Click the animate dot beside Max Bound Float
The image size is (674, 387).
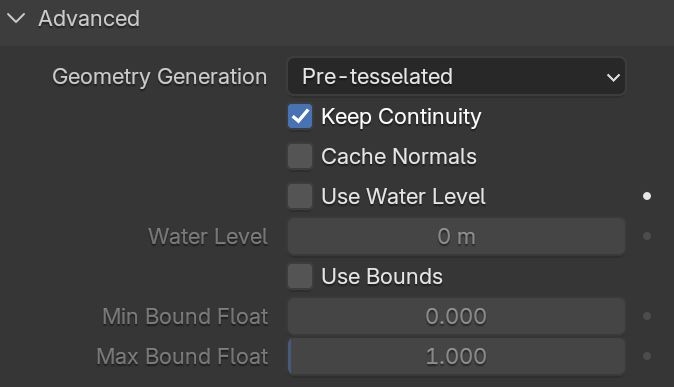[x=647, y=356]
